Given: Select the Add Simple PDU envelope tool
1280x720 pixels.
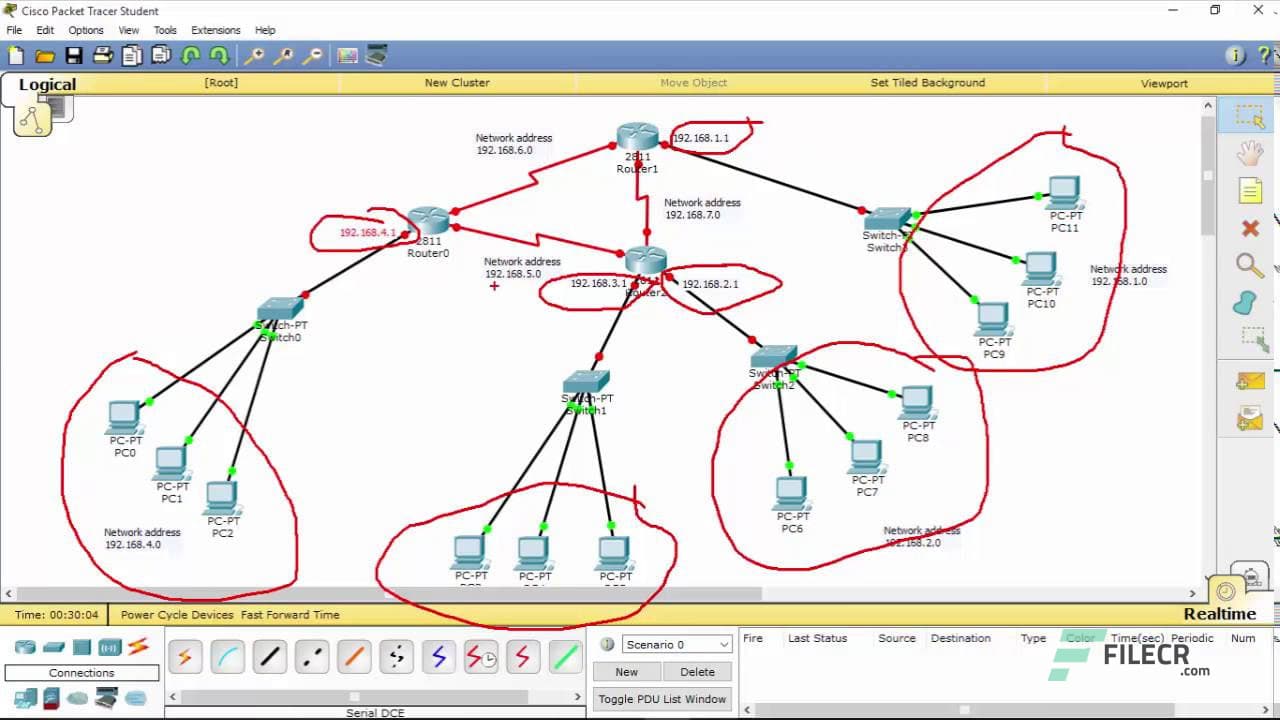Looking at the screenshot, I should coord(1250,380).
